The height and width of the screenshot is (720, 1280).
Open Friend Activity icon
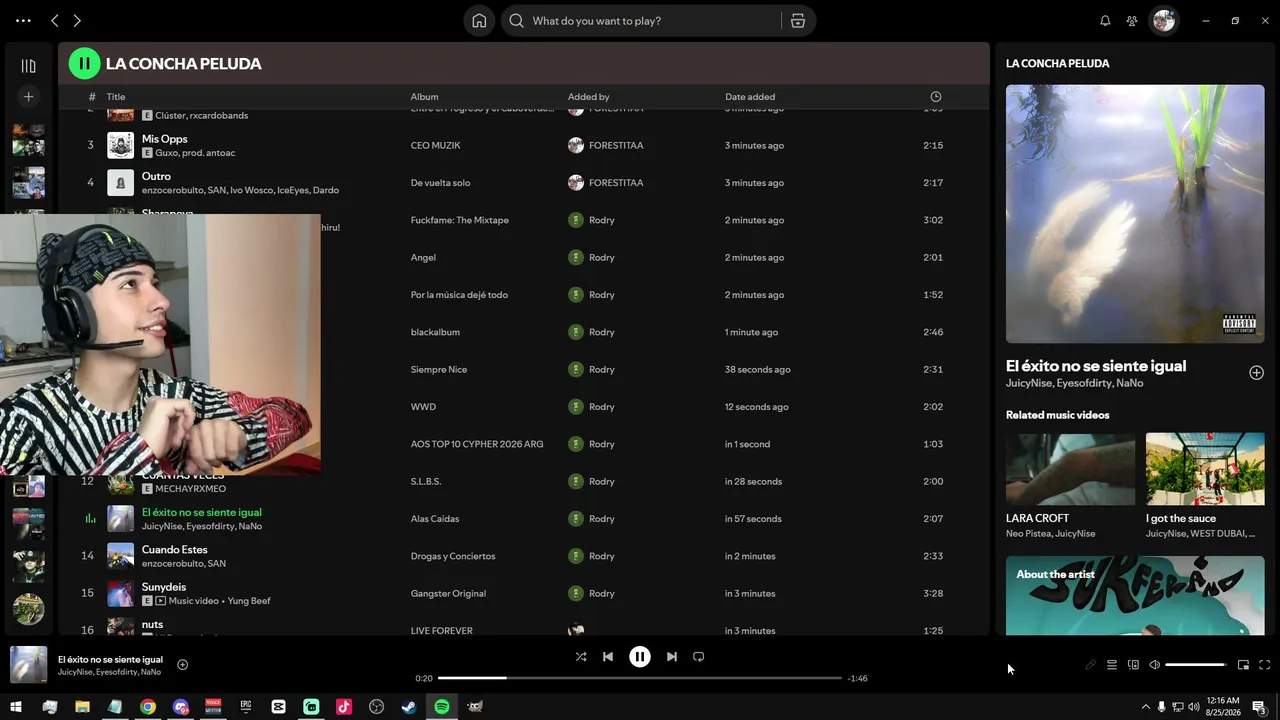point(1132,21)
